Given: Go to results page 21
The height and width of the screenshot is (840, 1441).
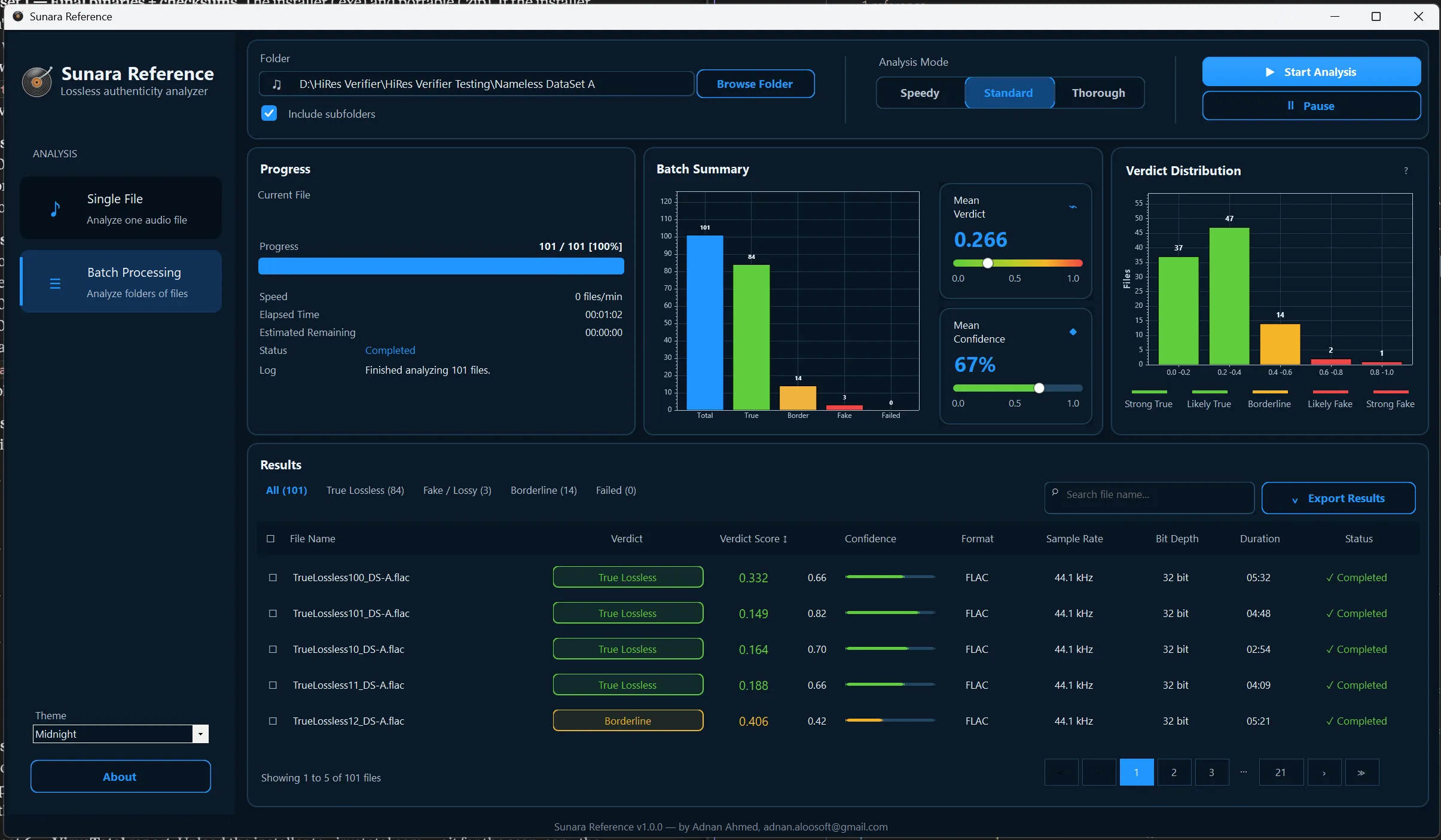Looking at the screenshot, I should click(x=1281, y=772).
